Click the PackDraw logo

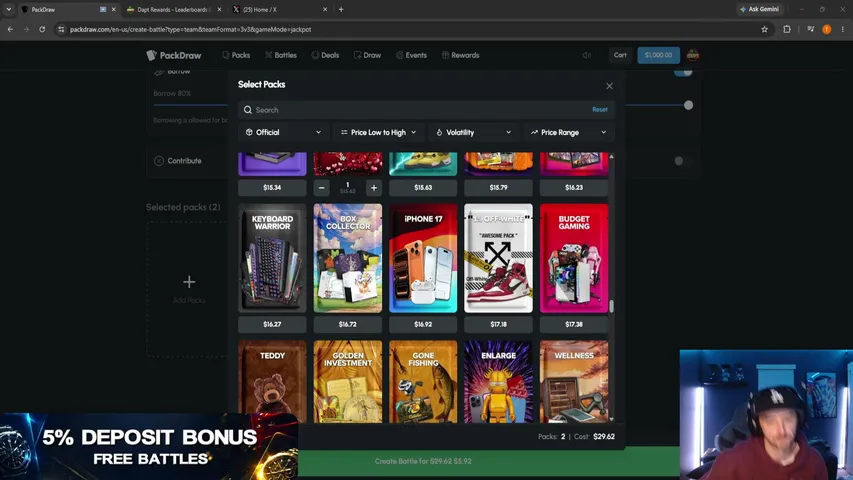[174, 55]
